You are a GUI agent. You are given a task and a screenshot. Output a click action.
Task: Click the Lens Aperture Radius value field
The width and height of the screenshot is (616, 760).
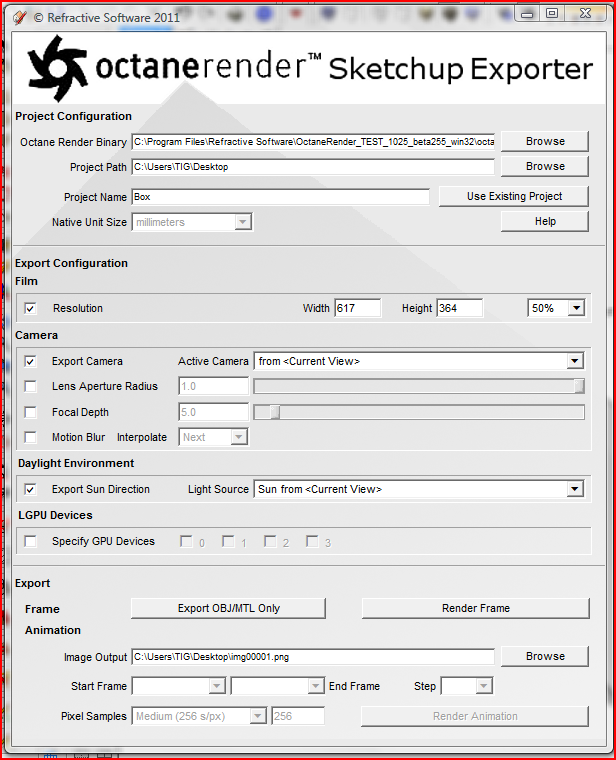click(x=213, y=386)
